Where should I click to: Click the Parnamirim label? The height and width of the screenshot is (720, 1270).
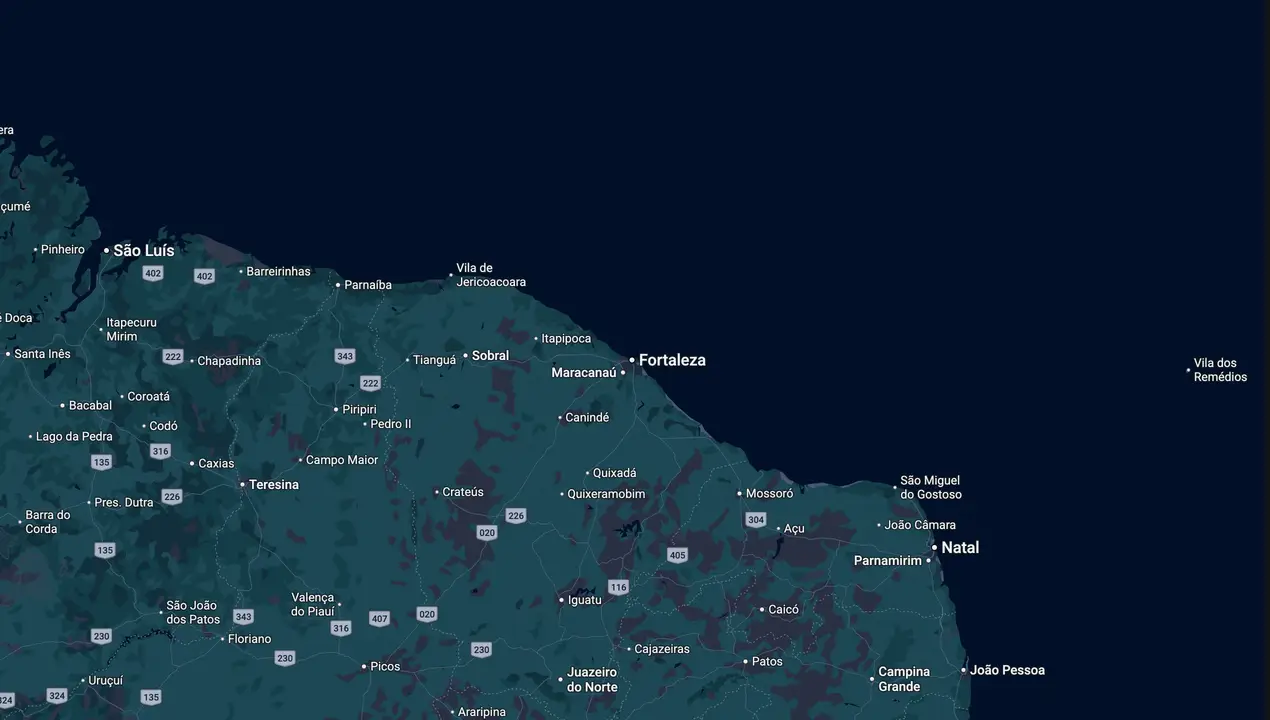coord(888,561)
